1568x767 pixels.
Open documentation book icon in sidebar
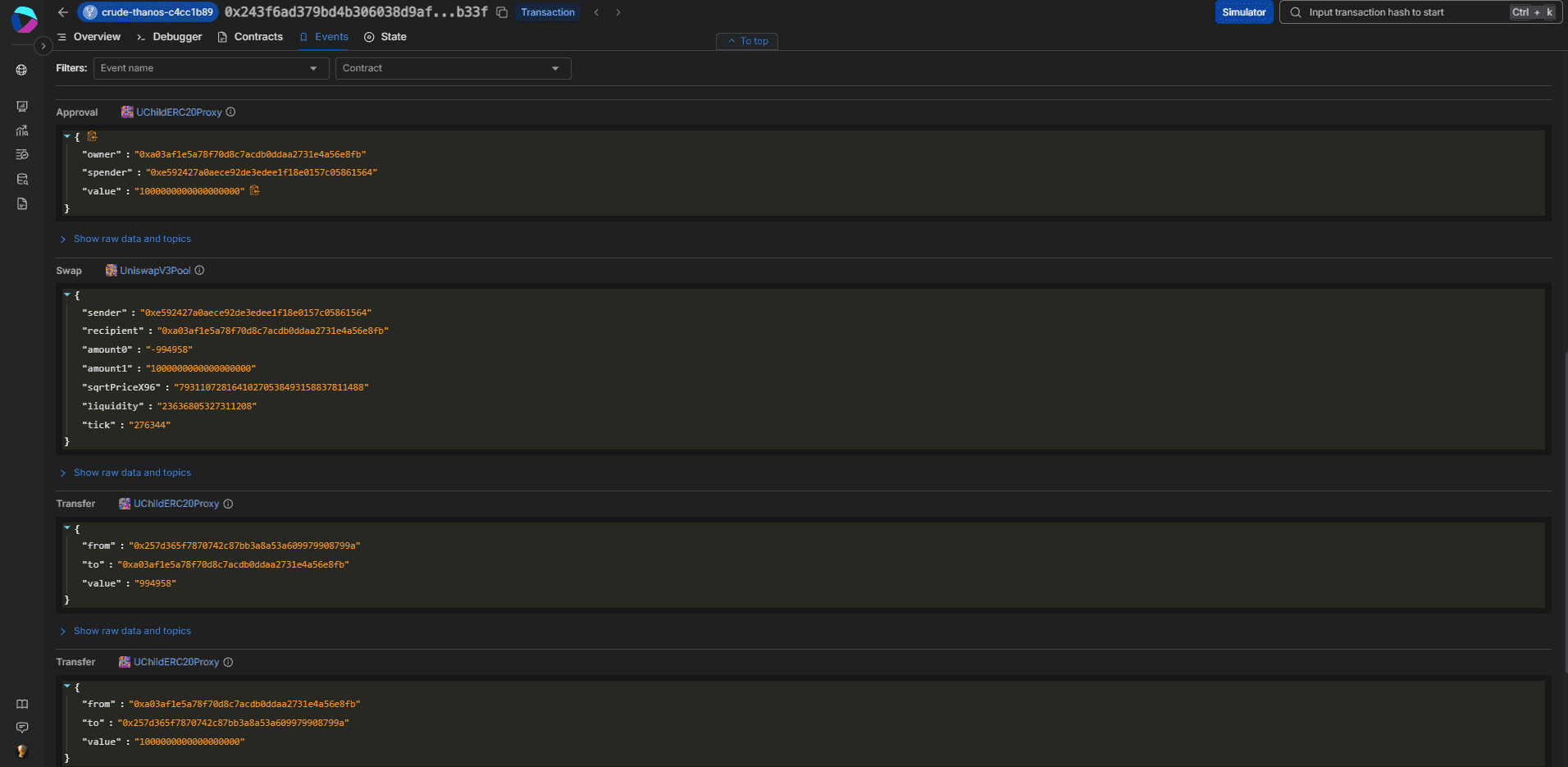(x=22, y=705)
